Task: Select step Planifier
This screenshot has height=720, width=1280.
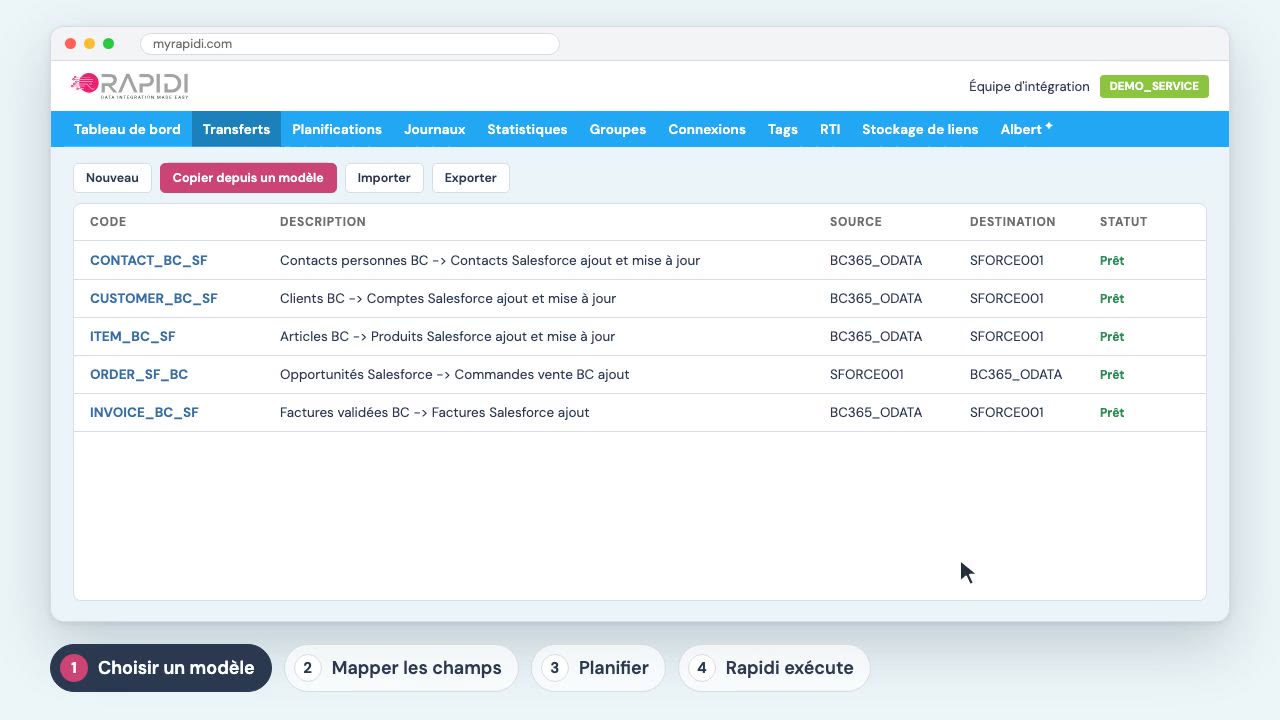Action: tap(598, 668)
